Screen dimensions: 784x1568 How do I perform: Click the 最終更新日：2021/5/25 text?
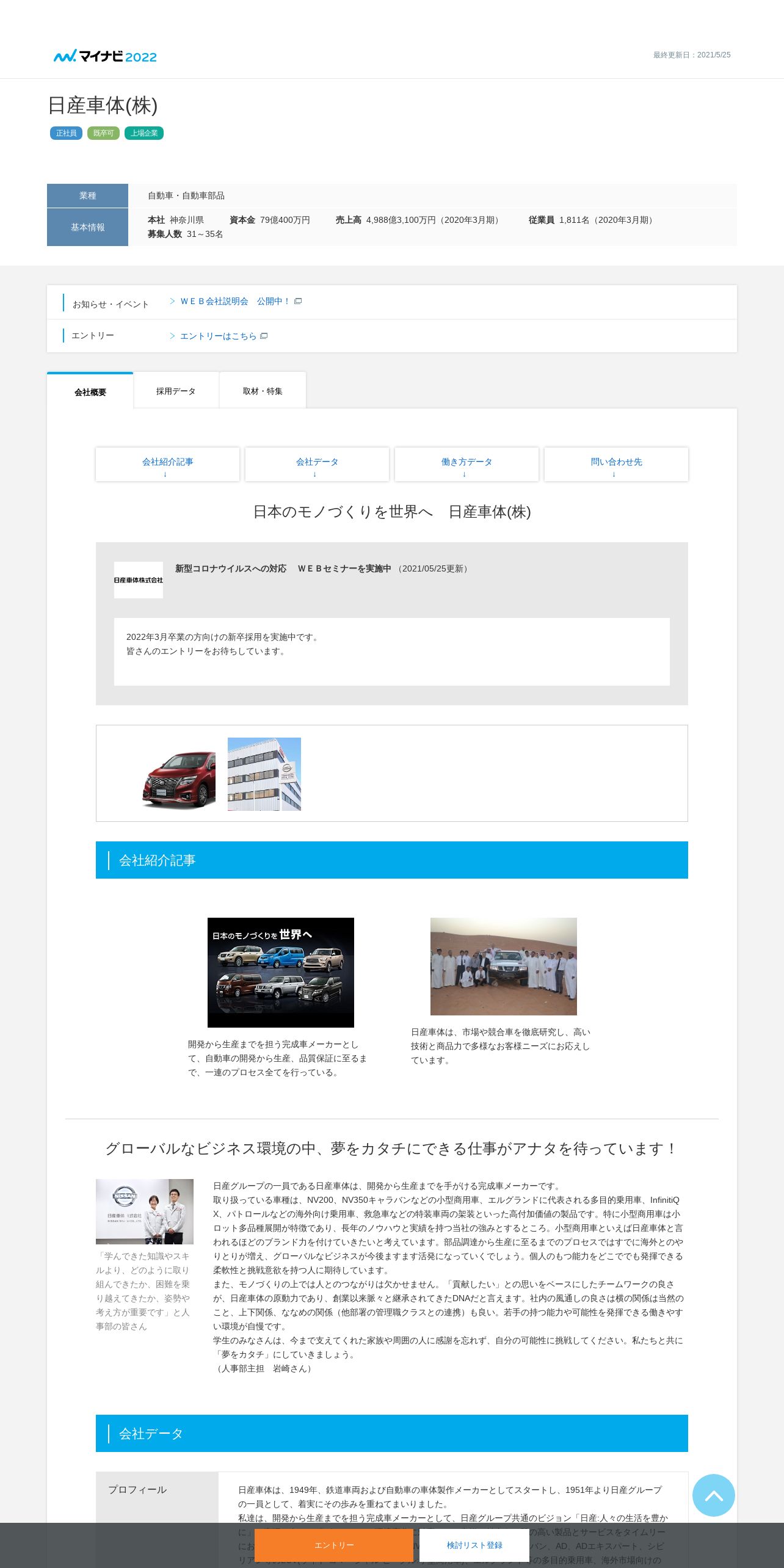pyautogui.click(x=692, y=55)
